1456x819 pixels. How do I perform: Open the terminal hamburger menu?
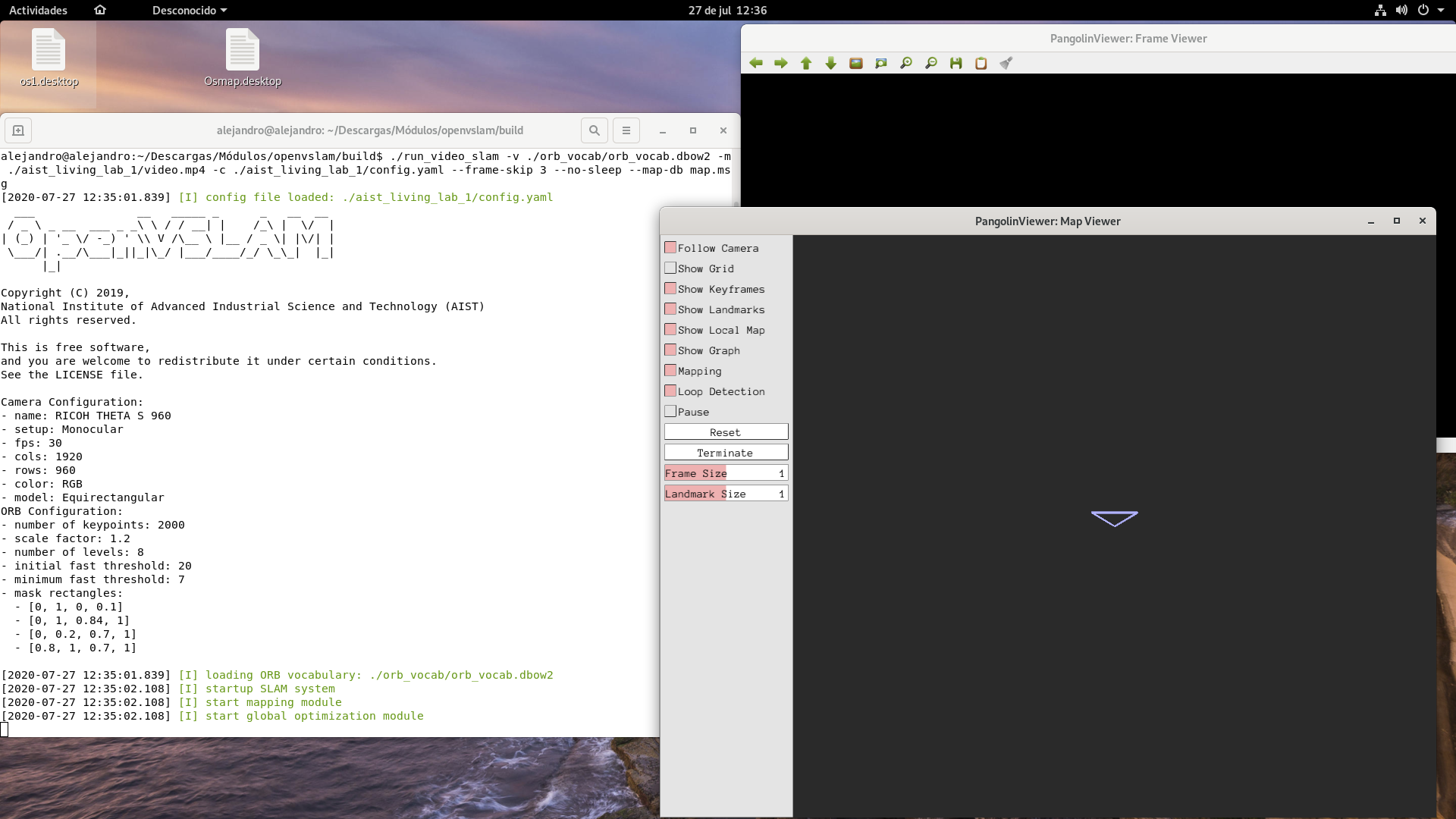pos(626,130)
